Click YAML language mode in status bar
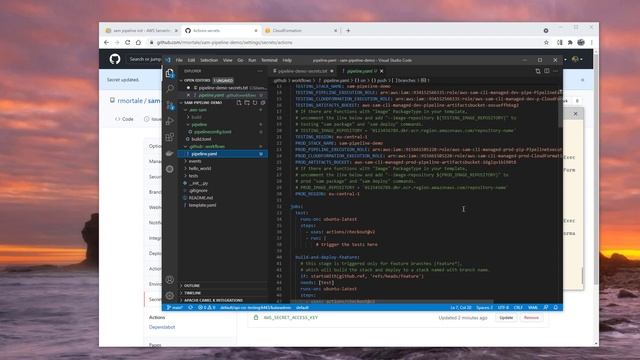 click(x=533, y=307)
